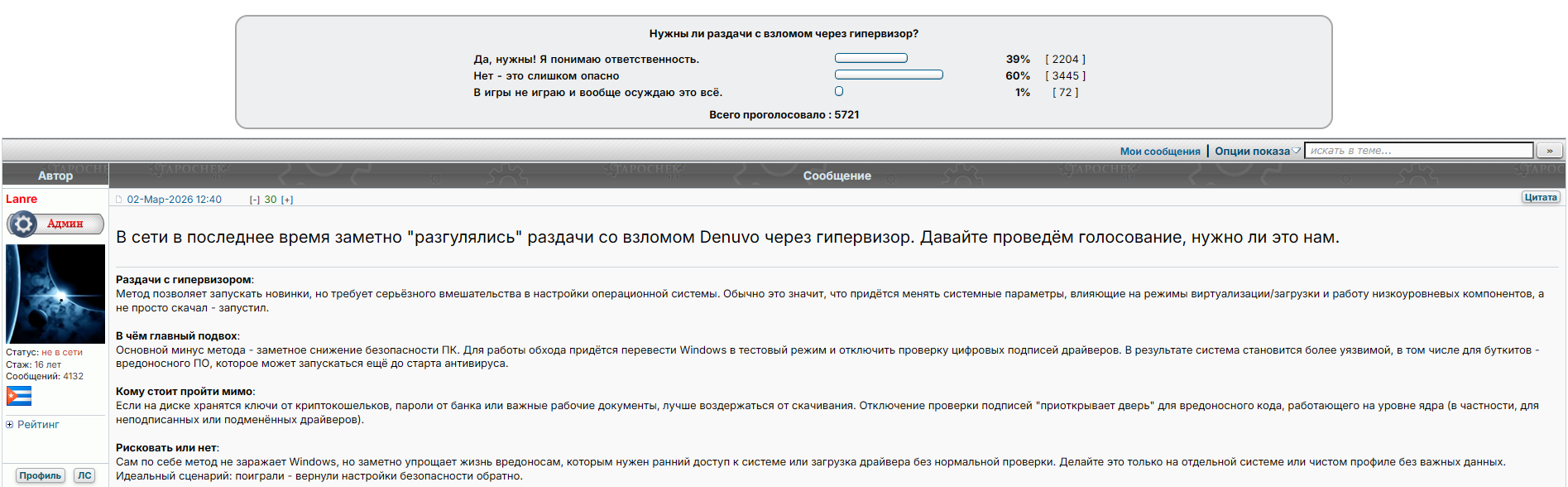1568x487 pixels.
Task: Decrease post rating with [-]
Action: point(255,200)
